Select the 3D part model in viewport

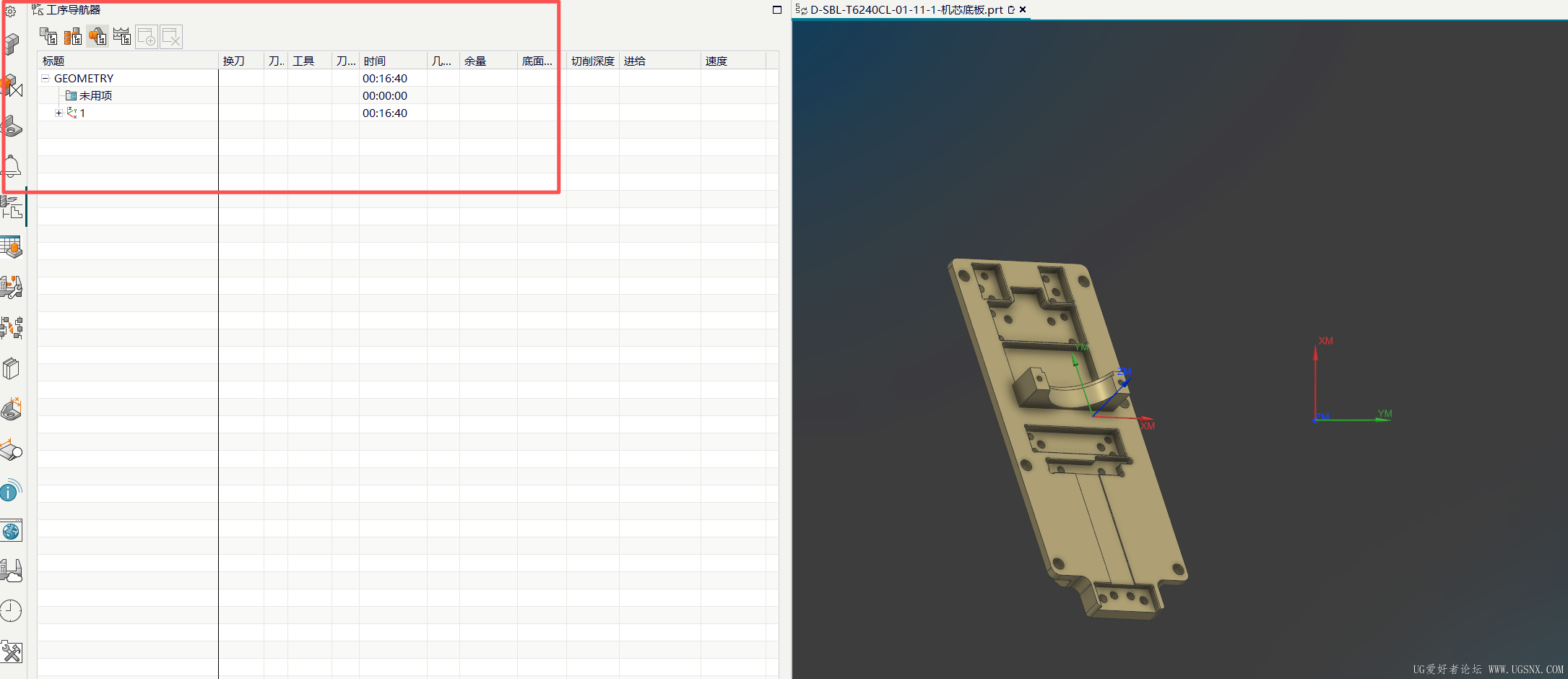pos(1067,439)
